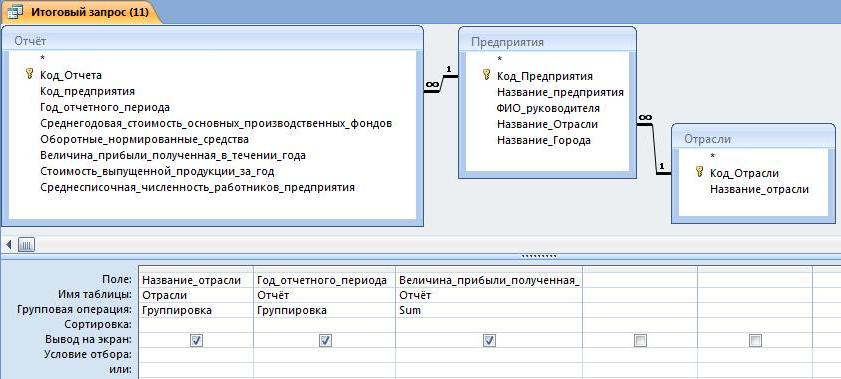Click sort cell under Название_отрасли column

pyautogui.click(x=196, y=325)
